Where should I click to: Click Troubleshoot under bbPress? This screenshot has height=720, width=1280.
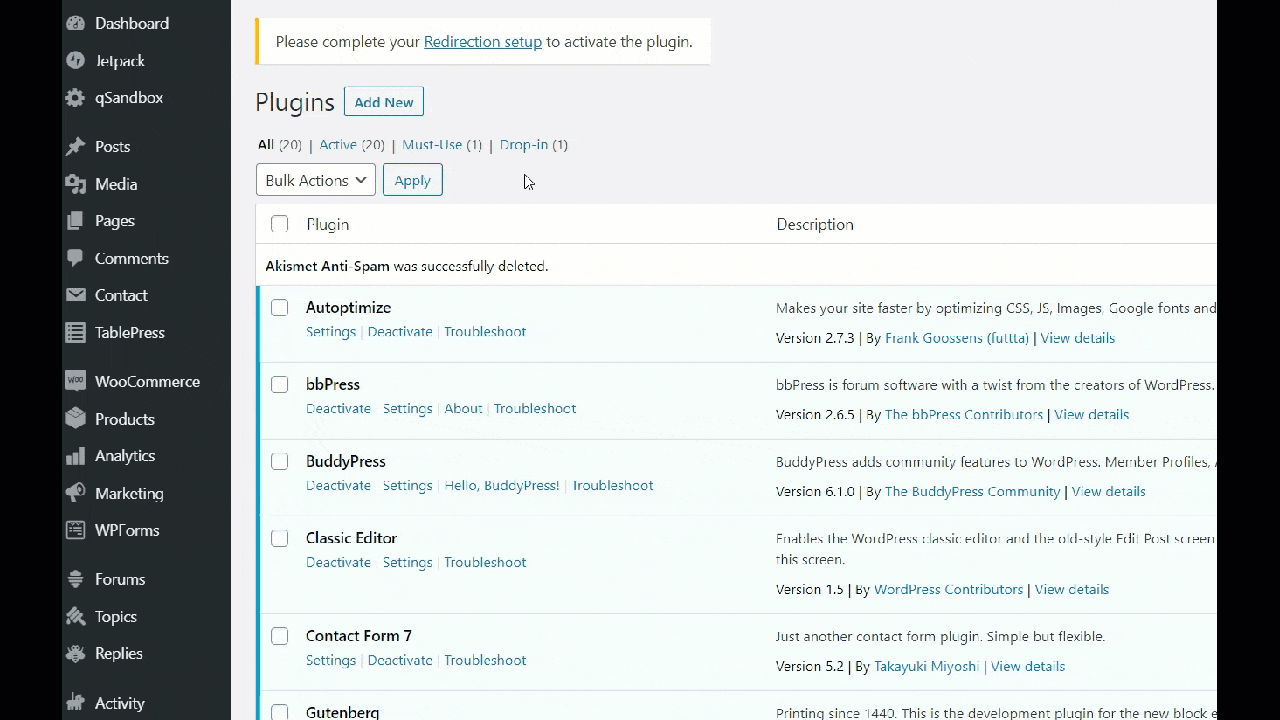(535, 409)
